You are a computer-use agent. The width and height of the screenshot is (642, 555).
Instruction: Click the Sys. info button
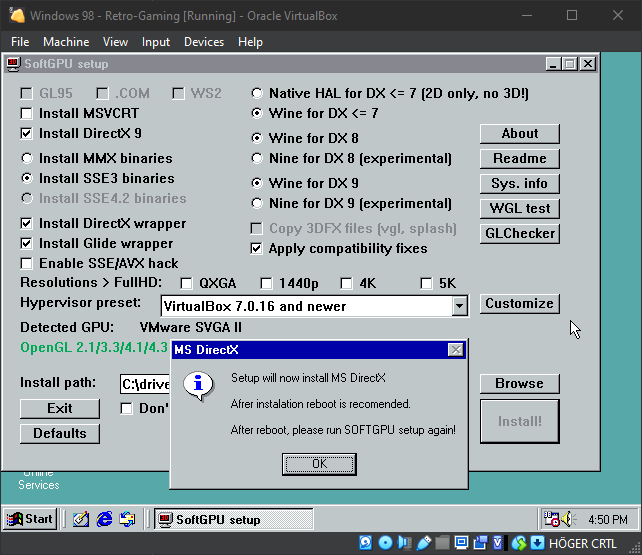point(520,184)
